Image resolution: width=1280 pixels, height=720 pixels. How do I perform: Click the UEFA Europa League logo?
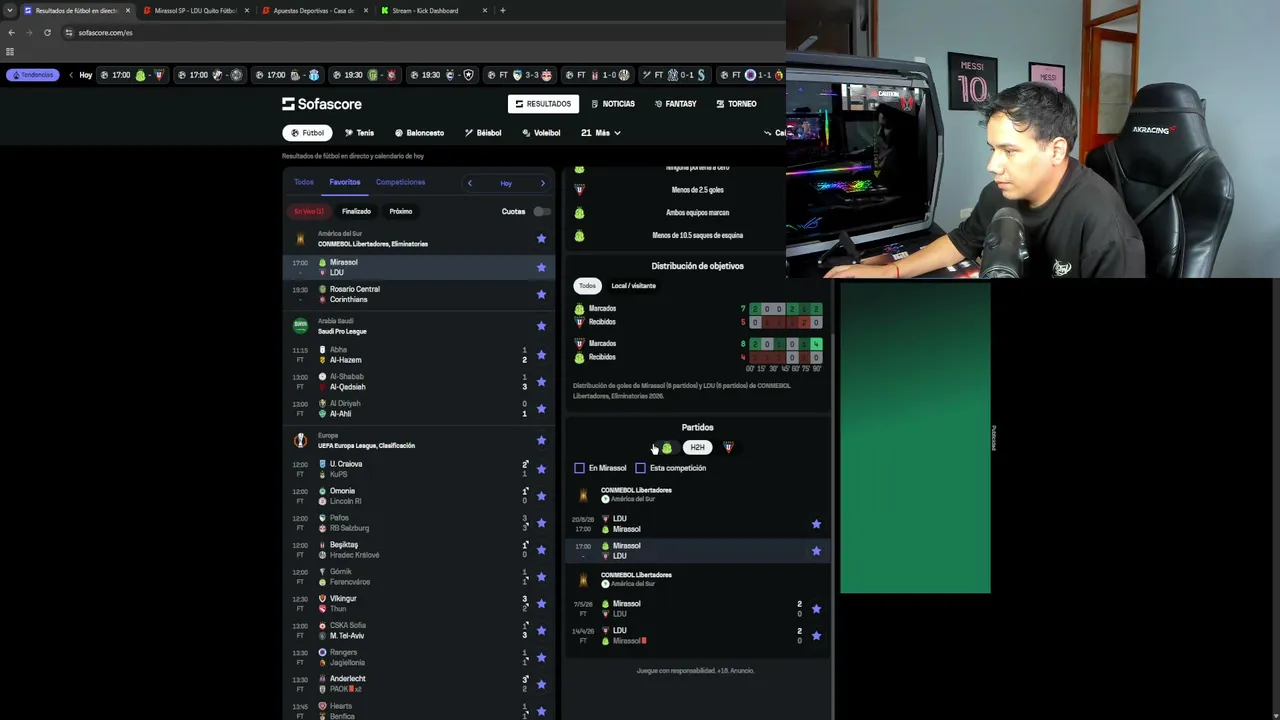[x=300, y=440]
